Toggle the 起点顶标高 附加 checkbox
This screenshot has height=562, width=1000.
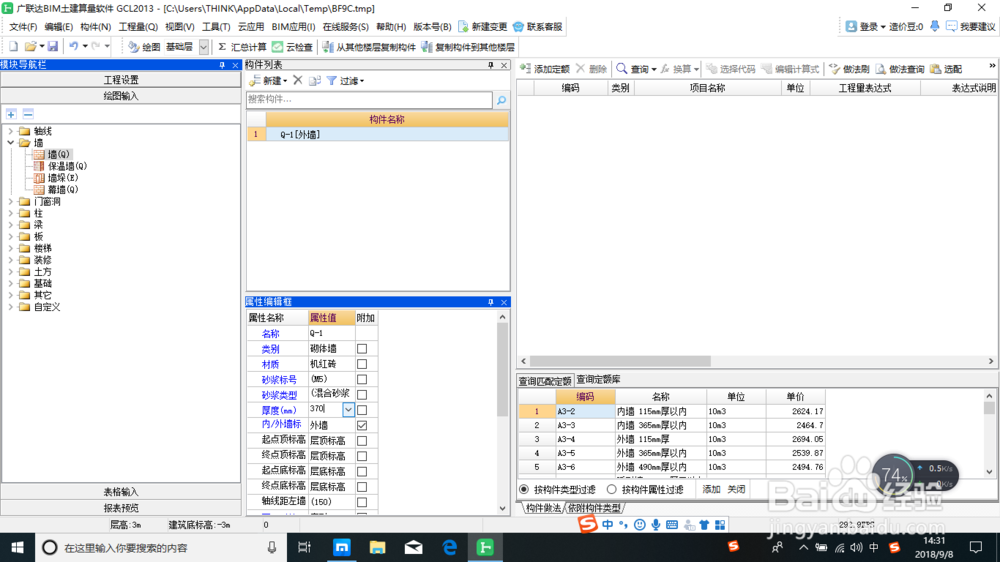tap(362, 441)
